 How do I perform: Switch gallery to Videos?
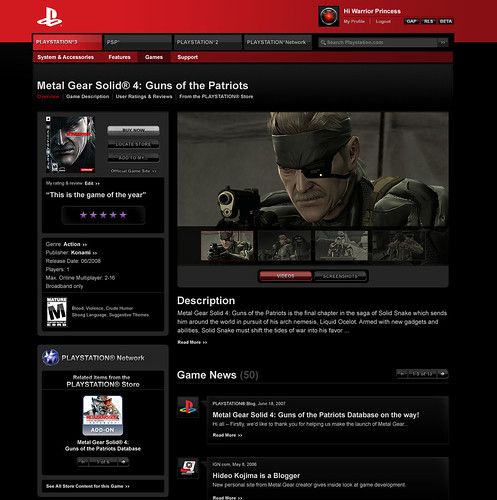[x=286, y=276]
